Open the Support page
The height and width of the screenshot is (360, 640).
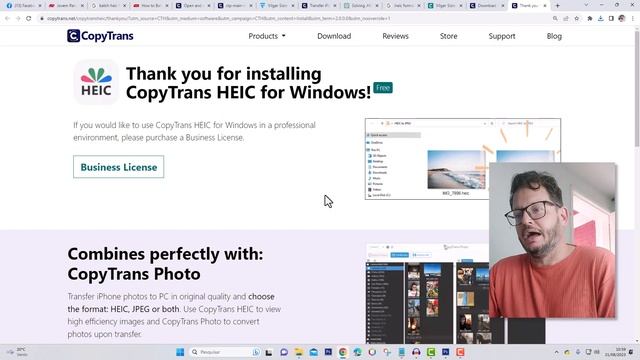pyautogui.click(x=502, y=36)
